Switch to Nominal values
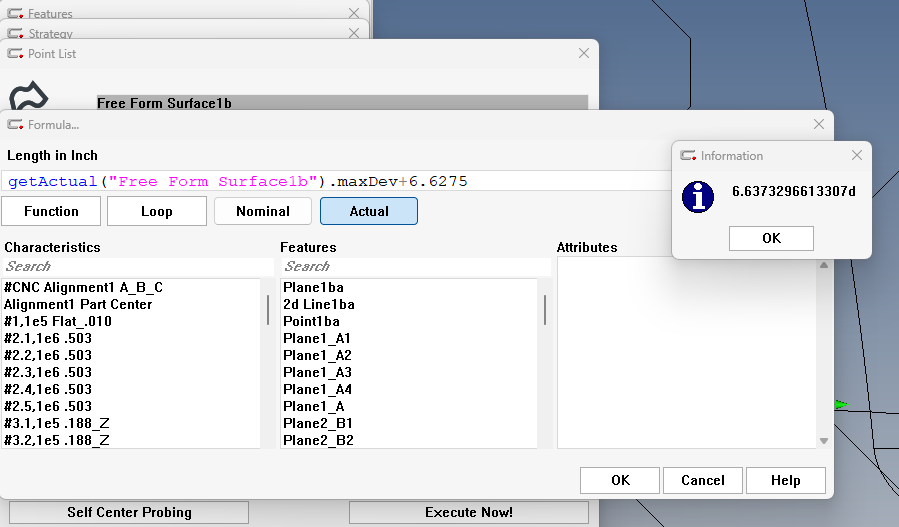 coord(263,211)
